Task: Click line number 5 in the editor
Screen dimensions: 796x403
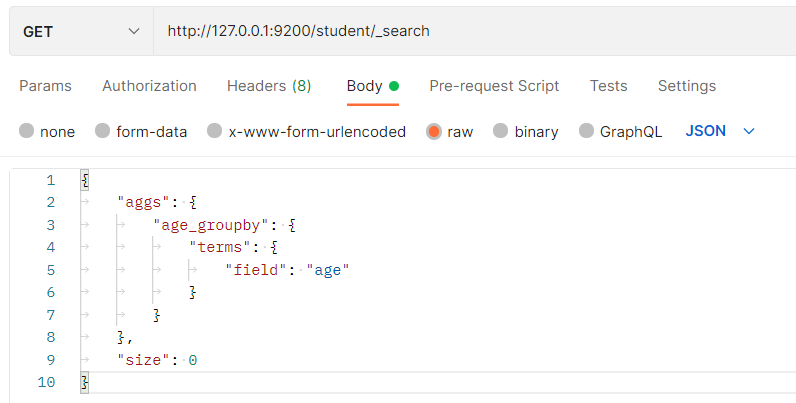Action: (x=50, y=269)
